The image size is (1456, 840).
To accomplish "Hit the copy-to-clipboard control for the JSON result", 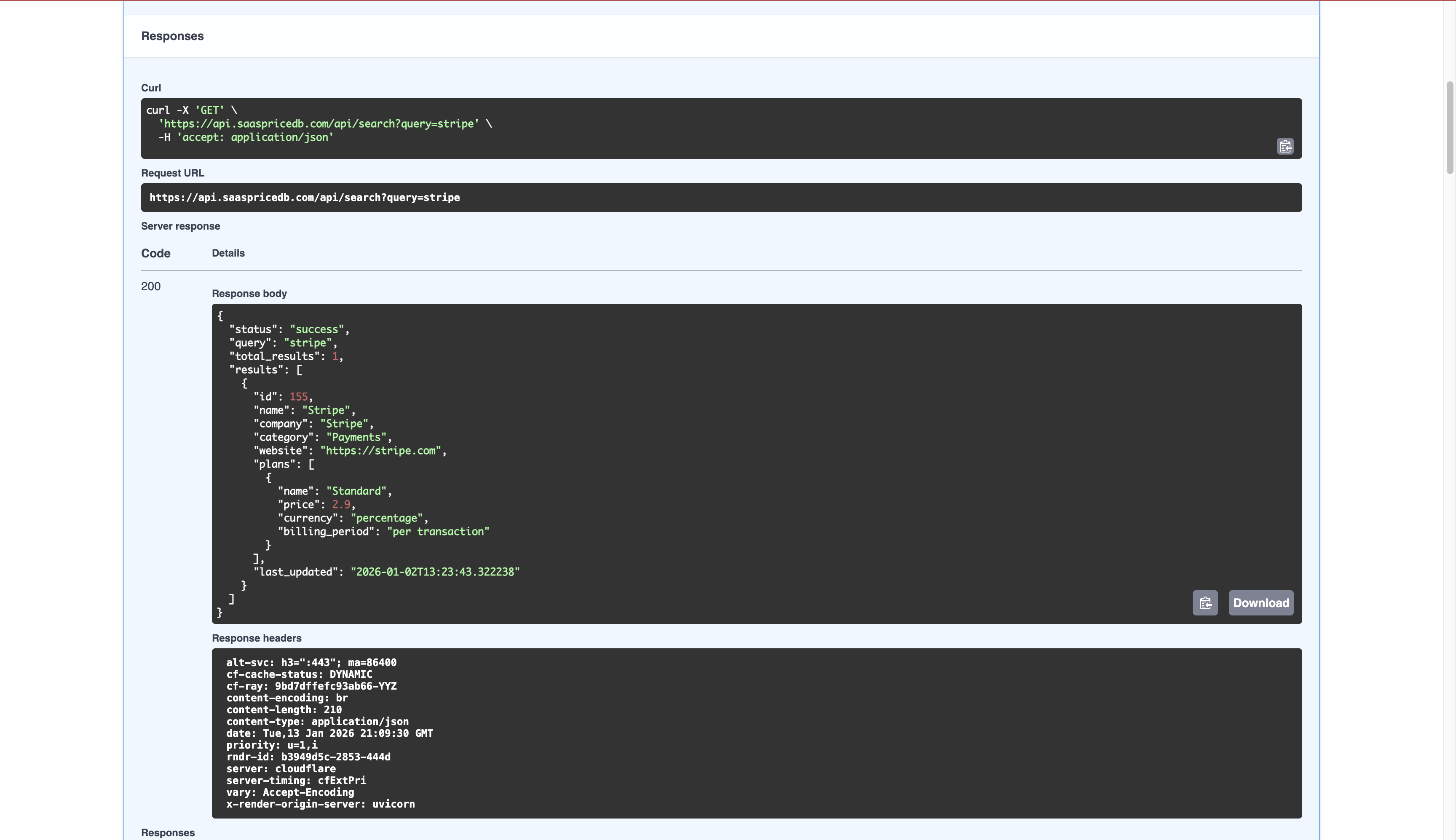I will coord(1205,602).
